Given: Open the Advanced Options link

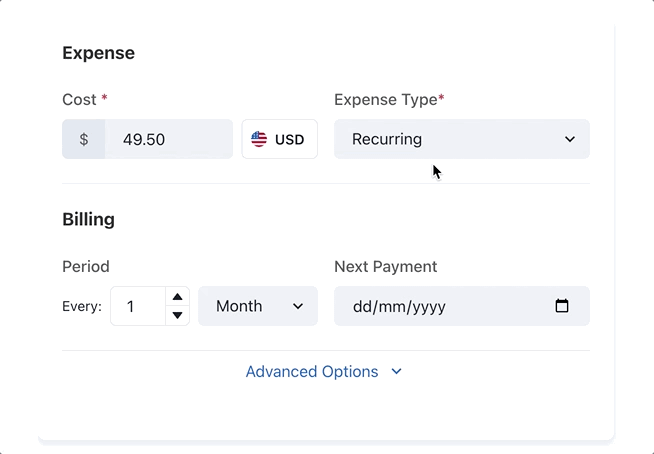Looking at the screenshot, I should pyautogui.click(x=312, y=372).
